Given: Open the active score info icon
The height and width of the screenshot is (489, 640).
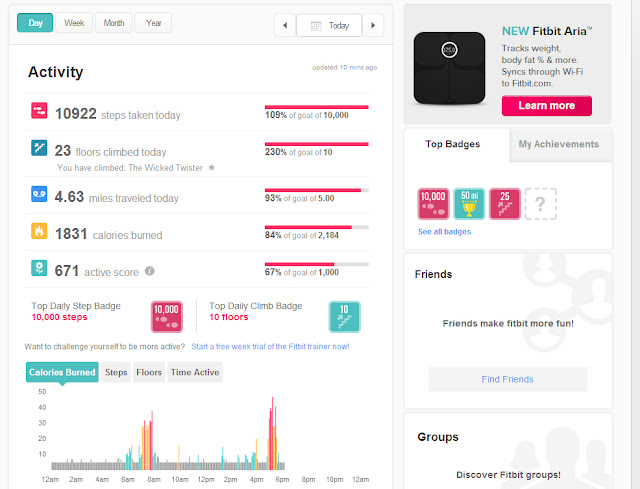Looking at the screenshot, I should (x=150, y=271).
